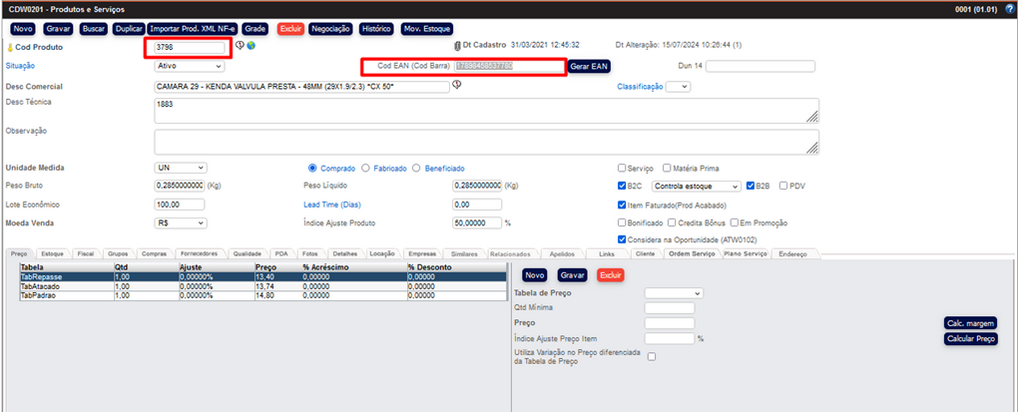Select the Fabricado radio option
This screenshot has height=412, width=1018.
[366, 168]
